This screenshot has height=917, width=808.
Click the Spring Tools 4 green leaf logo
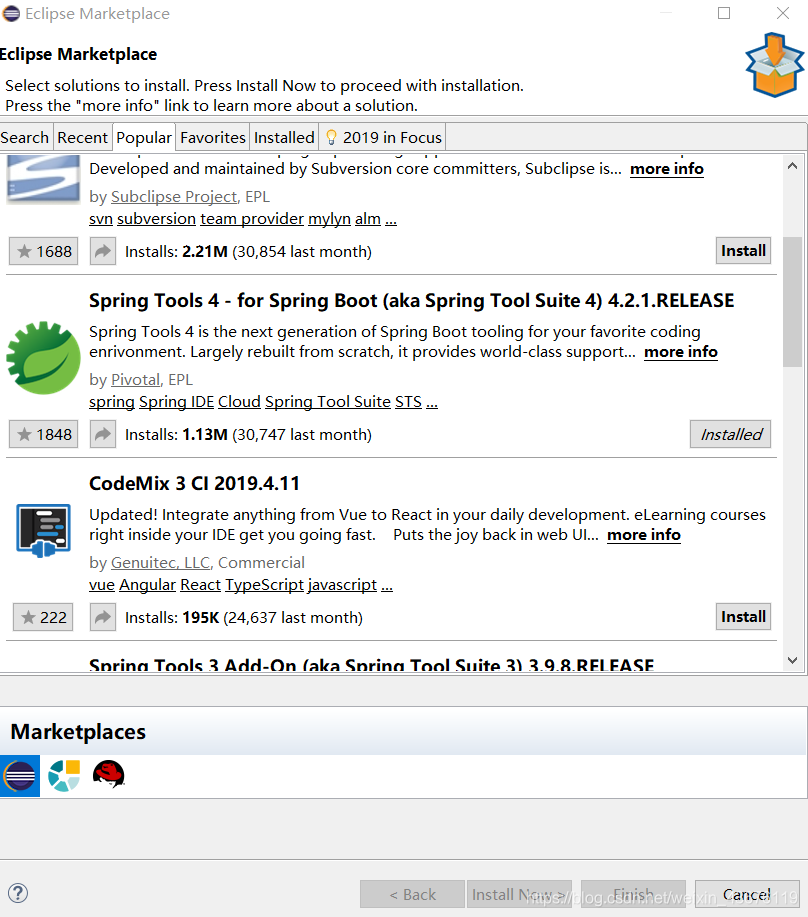[43, 357]
